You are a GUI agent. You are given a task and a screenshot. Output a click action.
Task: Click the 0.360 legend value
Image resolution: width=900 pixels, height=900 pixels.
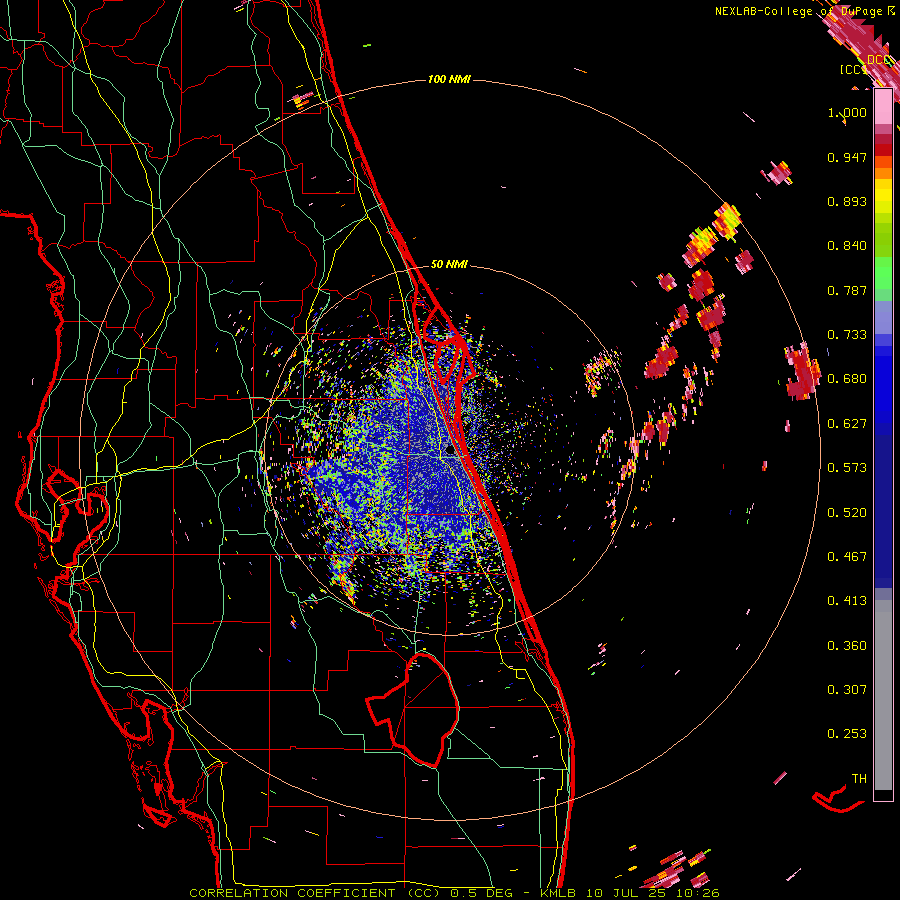click(x=847, y=646)
